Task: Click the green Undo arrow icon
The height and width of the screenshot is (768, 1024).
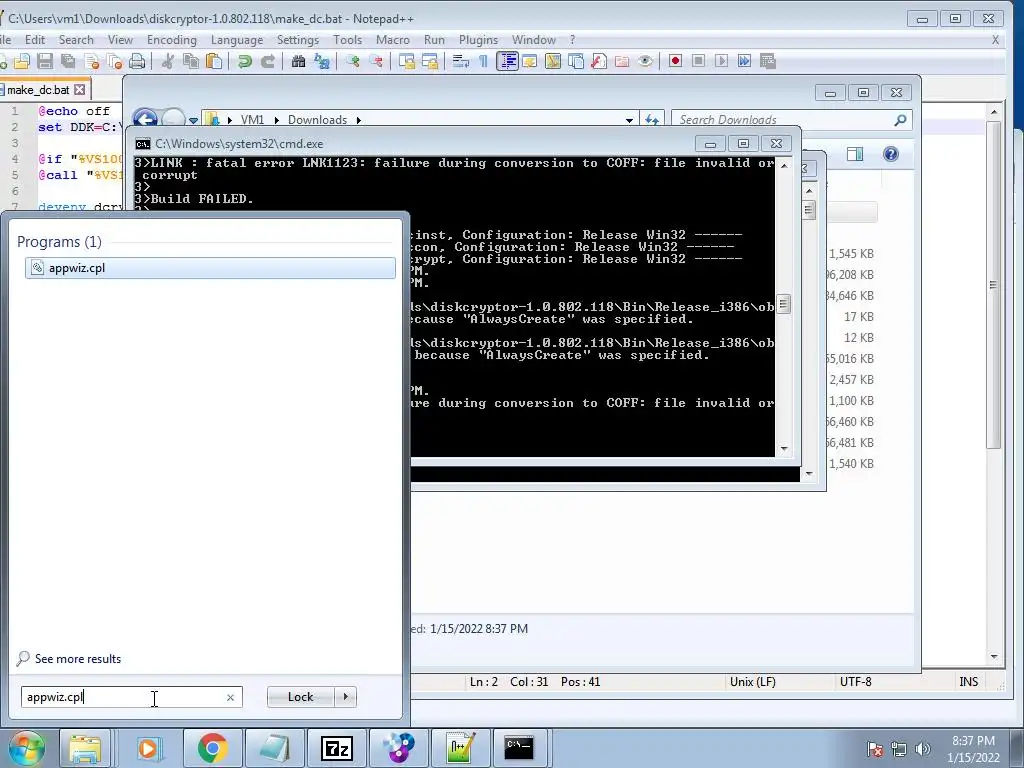Action: [245, 61]
